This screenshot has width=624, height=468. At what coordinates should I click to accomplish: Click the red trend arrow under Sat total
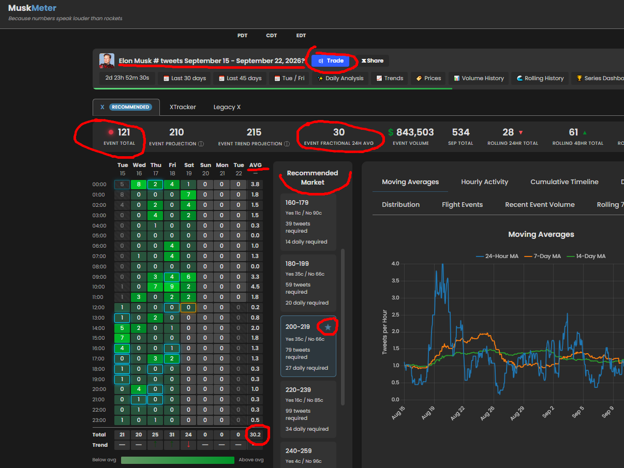pos(189,445)
